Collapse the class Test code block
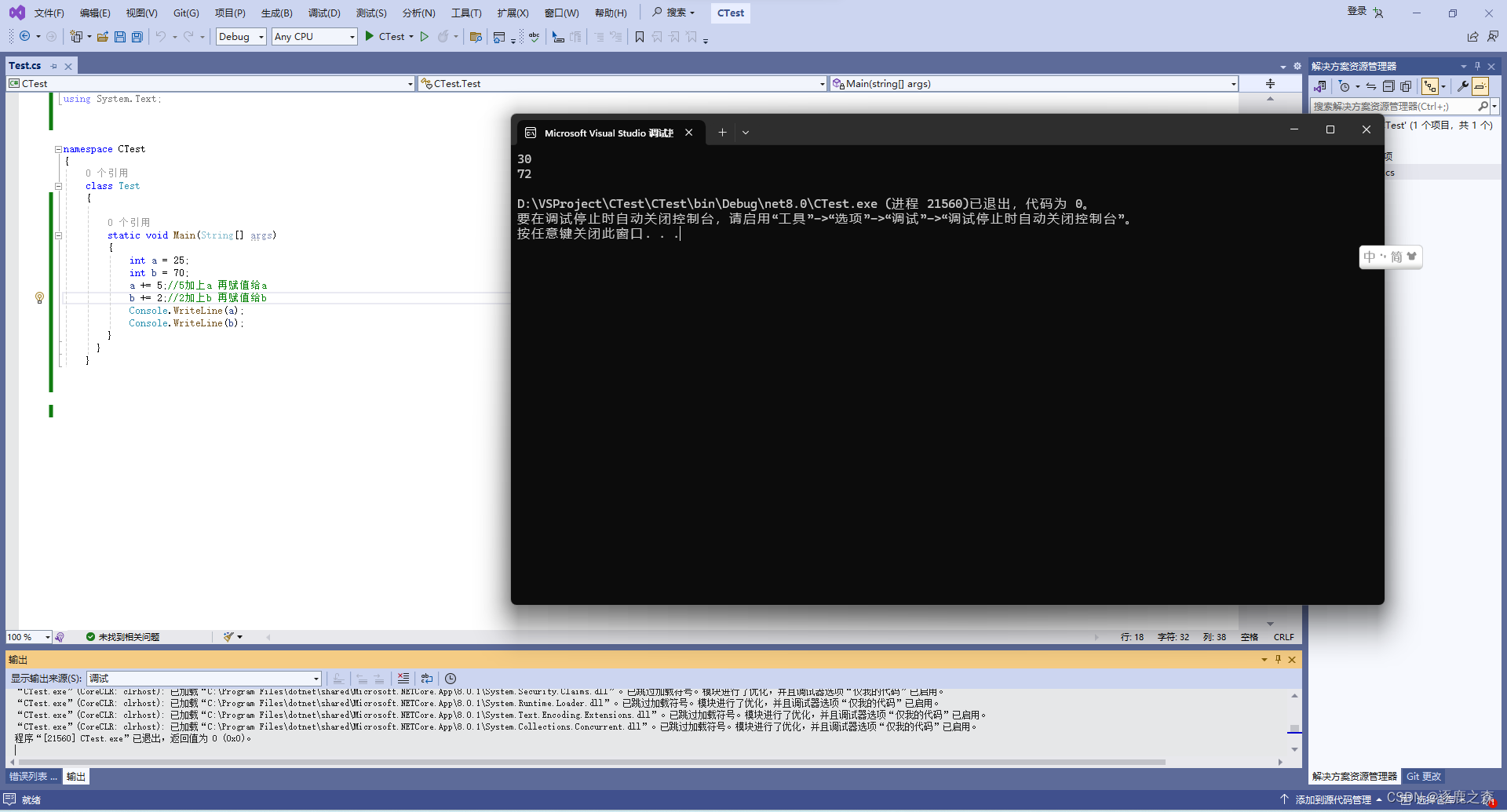This screenshot has width=1507, height=812. [x=58, y=186]
